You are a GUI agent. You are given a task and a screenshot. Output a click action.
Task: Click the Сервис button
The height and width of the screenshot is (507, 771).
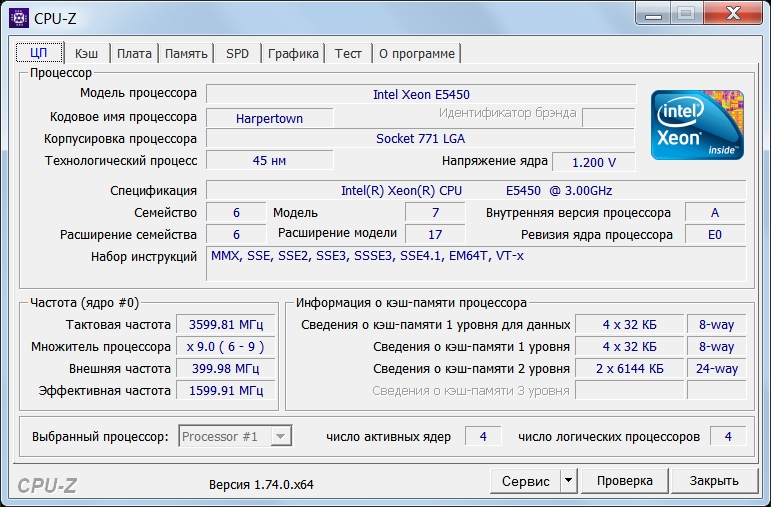[526, 480]
